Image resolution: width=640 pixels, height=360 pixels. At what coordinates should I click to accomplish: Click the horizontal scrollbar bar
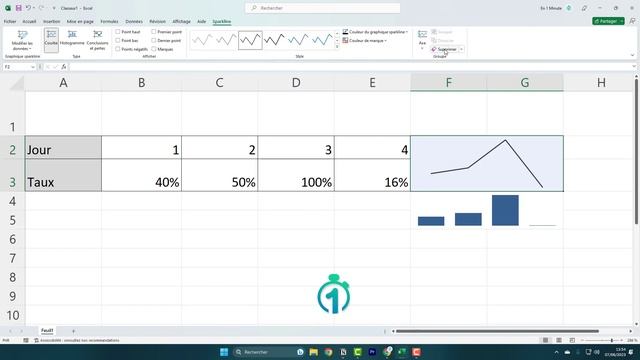click(497, 331)
